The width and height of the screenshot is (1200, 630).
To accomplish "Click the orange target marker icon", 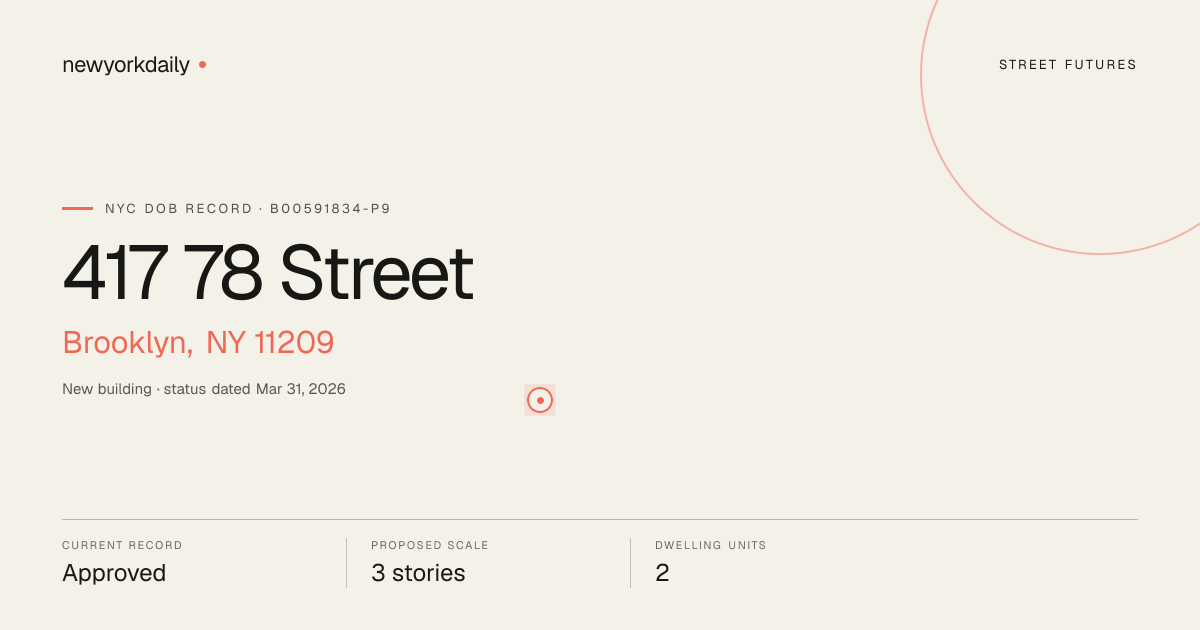I will pos(540,400).
